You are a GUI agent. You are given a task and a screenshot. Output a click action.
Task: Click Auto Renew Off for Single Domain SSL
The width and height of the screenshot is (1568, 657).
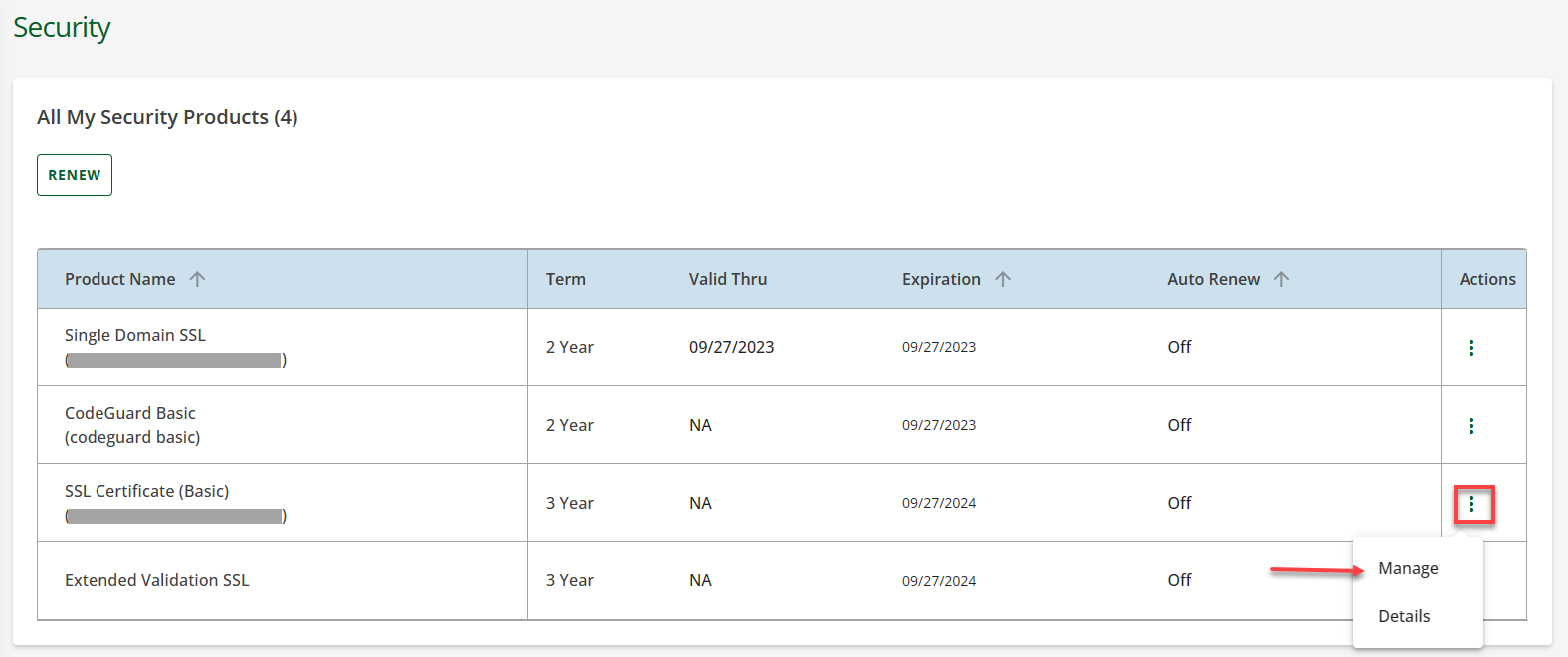(1179, 347)
